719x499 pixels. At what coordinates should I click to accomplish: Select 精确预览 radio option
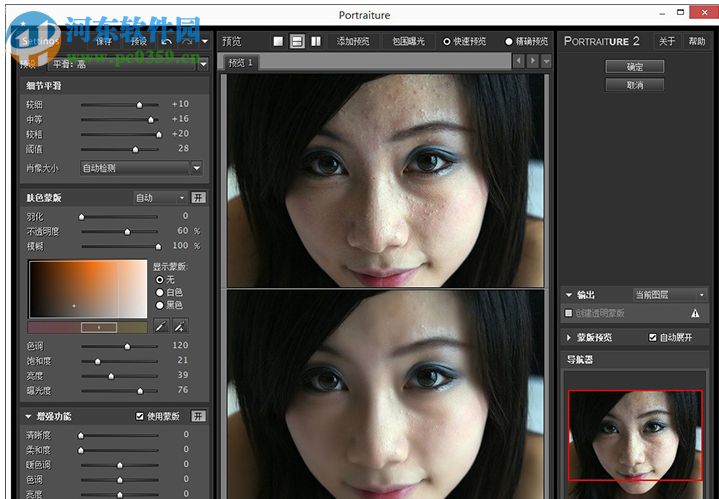509,42
